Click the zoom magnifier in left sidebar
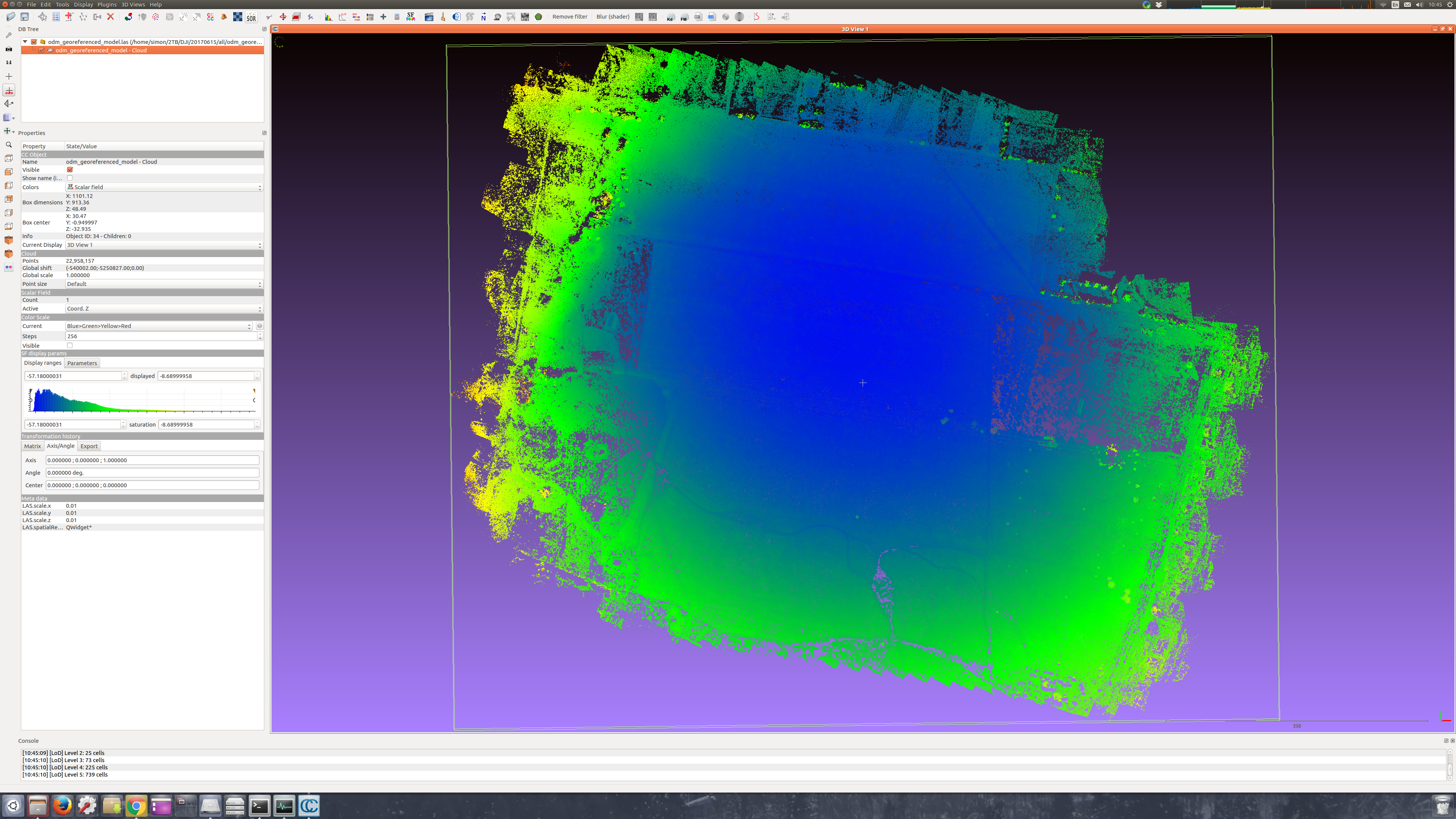 coord(8,145)
